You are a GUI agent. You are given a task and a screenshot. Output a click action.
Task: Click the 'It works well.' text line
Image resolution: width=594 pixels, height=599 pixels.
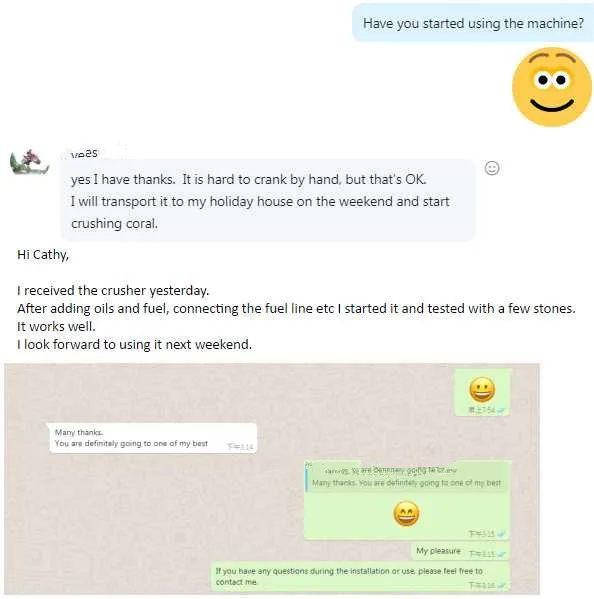click(x=56, y=327)
